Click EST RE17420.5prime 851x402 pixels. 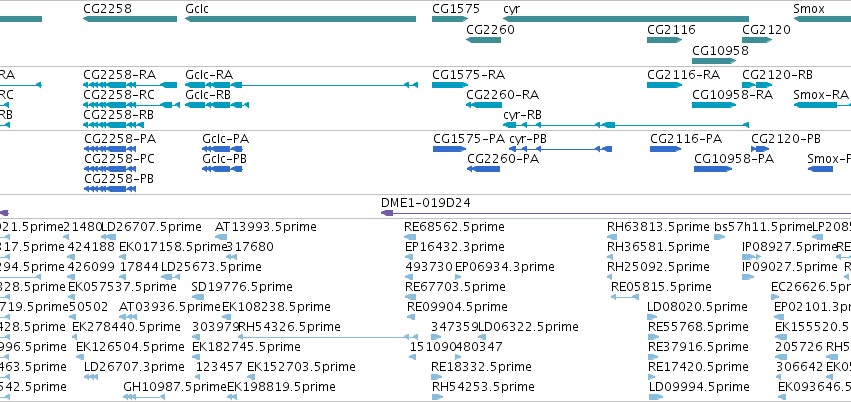click(698, 367)
